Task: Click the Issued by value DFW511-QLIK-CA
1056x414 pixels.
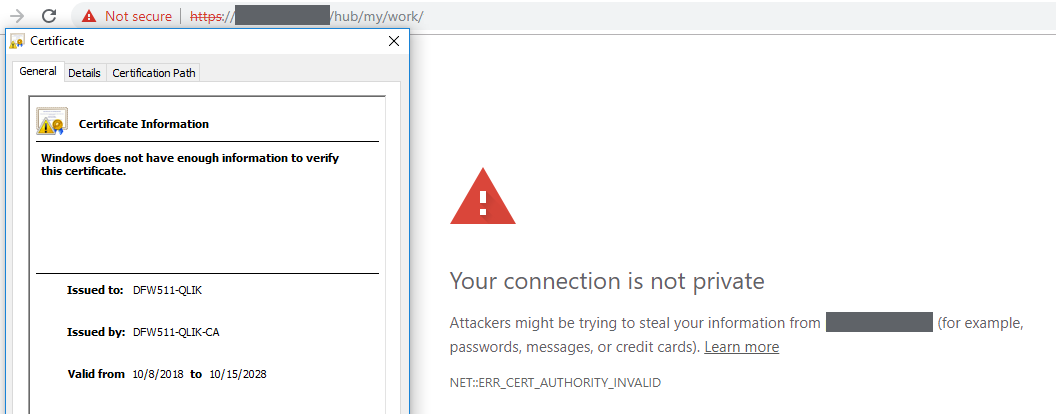Action: (x=175, y=332)
